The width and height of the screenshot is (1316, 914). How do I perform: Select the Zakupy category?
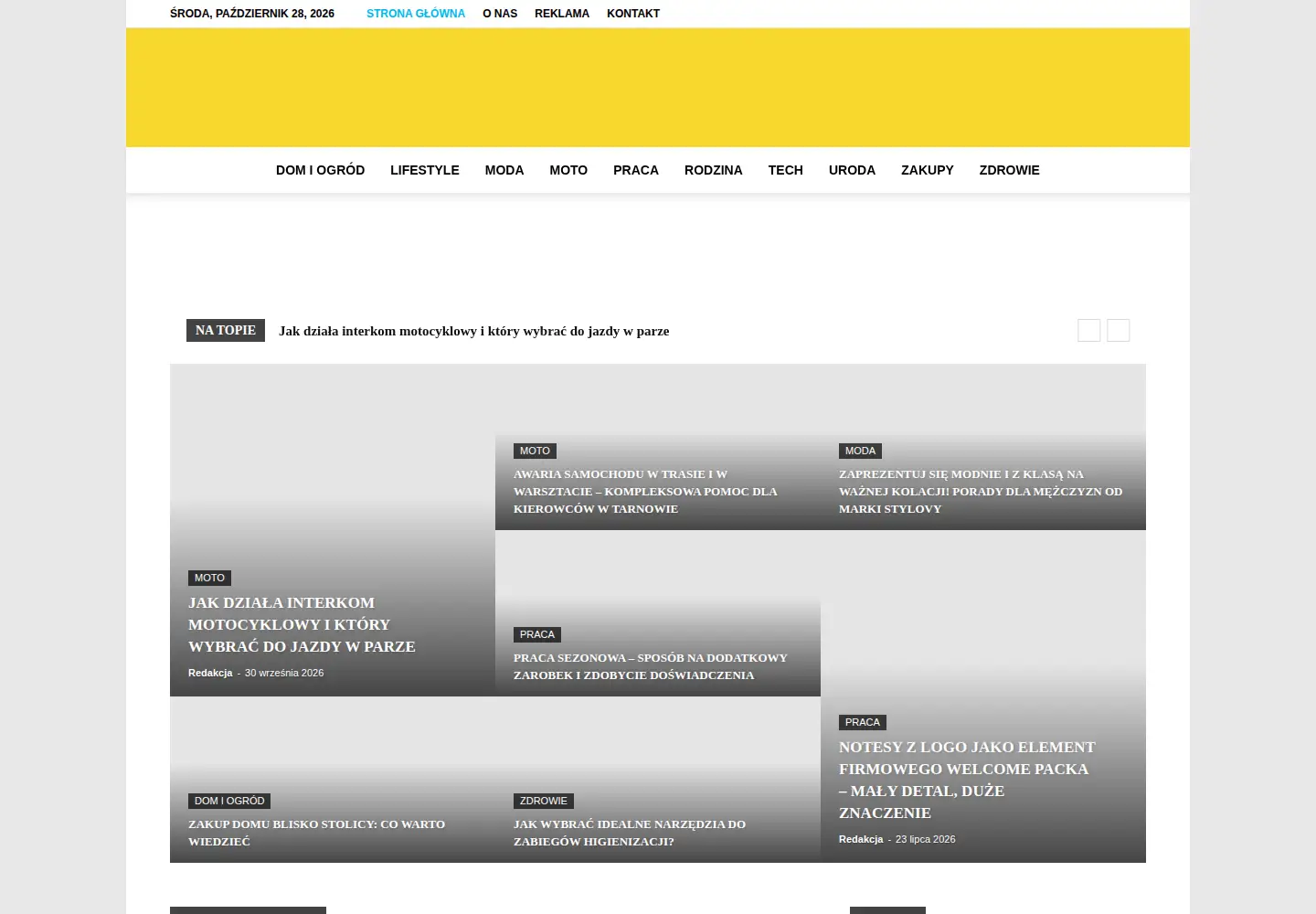[x=928, y=170]
